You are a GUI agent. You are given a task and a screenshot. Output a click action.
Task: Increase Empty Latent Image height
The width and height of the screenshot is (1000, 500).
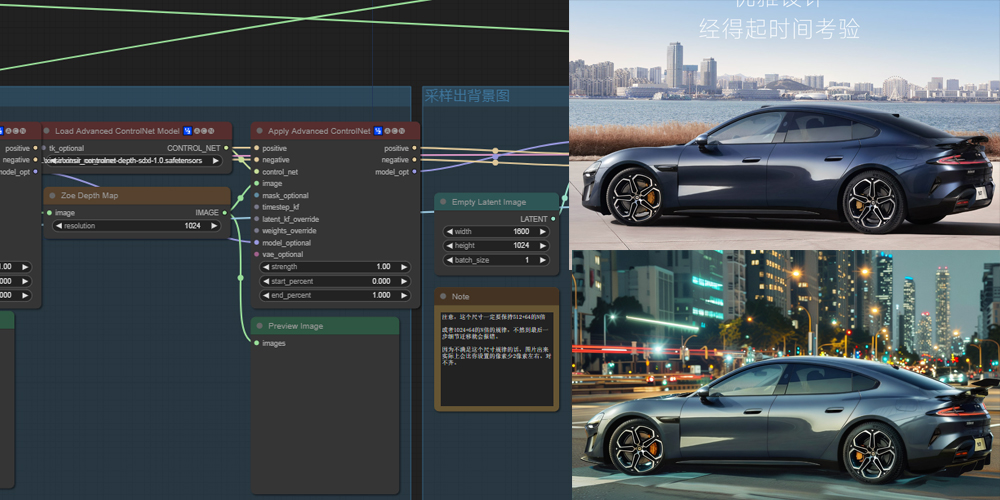(x=542, y=246)
